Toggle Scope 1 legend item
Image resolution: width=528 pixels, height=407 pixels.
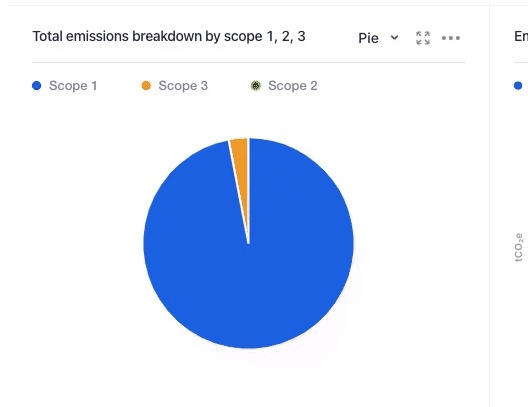(x=65, y=86)
